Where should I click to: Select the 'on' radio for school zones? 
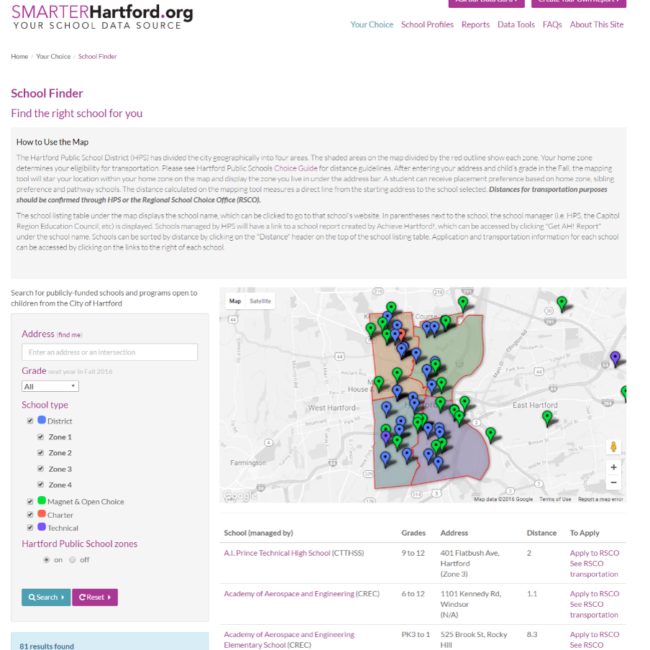tap(46, 560)
